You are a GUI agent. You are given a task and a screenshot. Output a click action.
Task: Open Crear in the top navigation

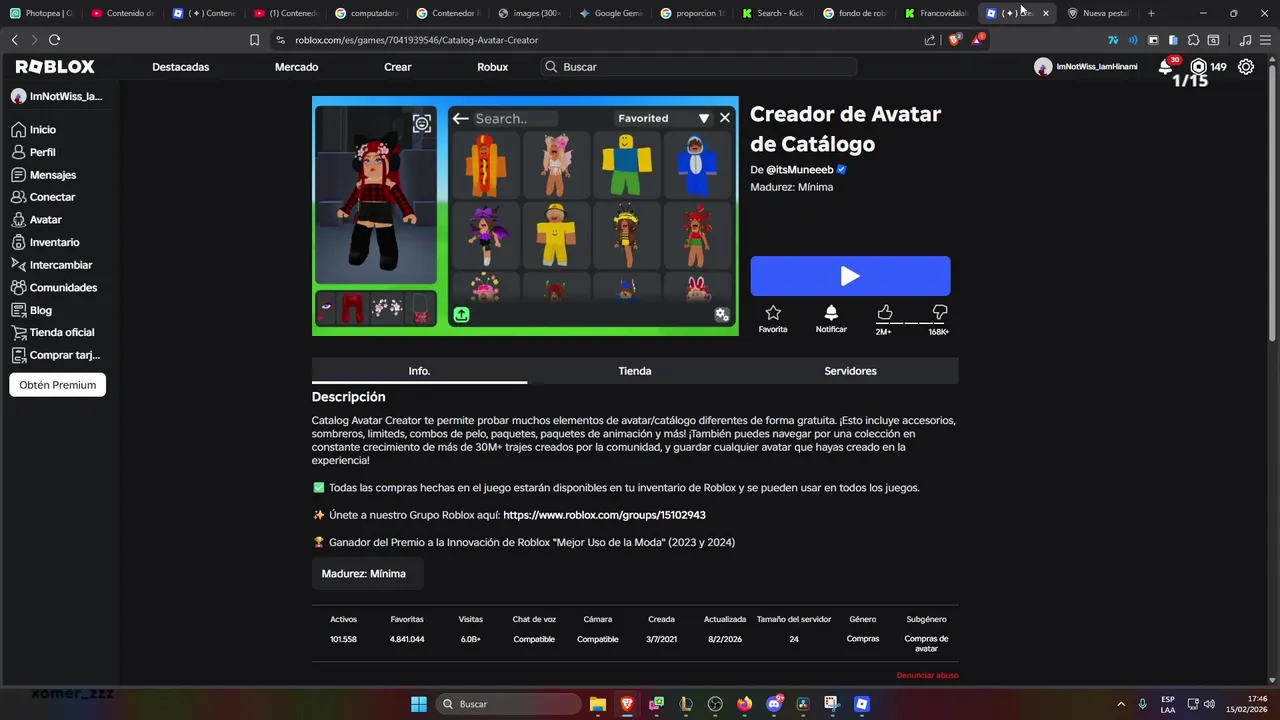pyautogui.click(x=397, y=67)
